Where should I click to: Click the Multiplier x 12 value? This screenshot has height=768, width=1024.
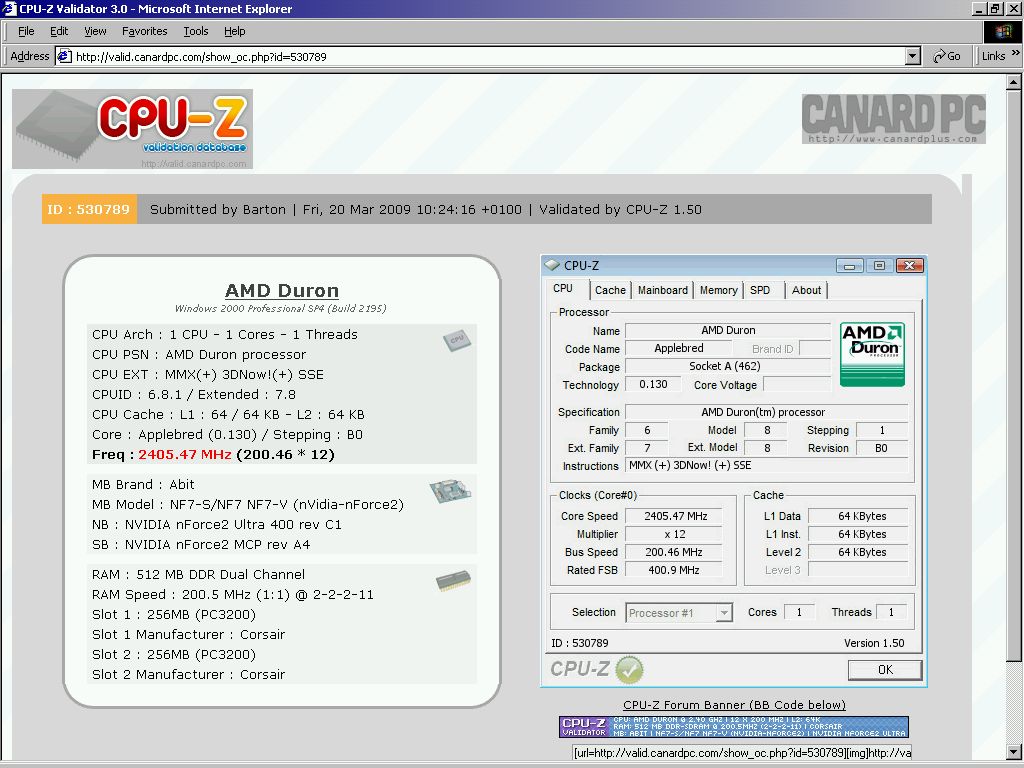click(675, 534)
